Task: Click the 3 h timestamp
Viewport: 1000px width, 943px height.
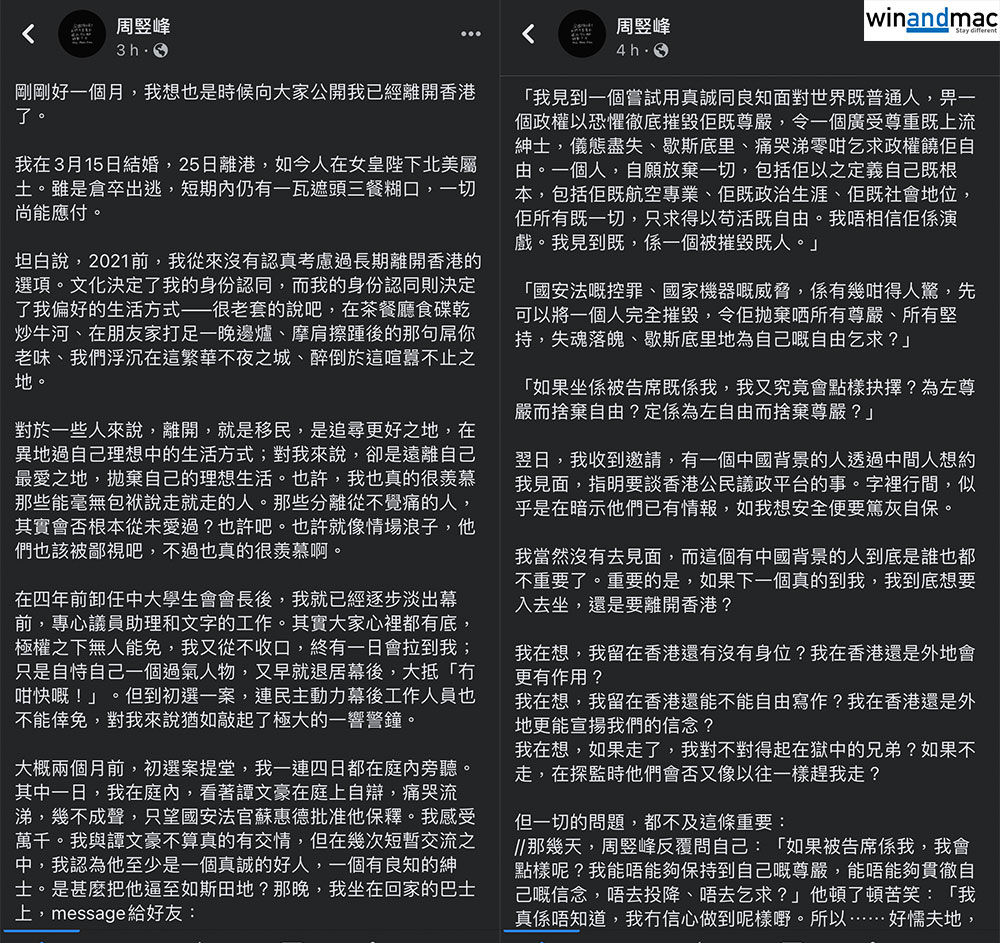Action: (126, 50)
